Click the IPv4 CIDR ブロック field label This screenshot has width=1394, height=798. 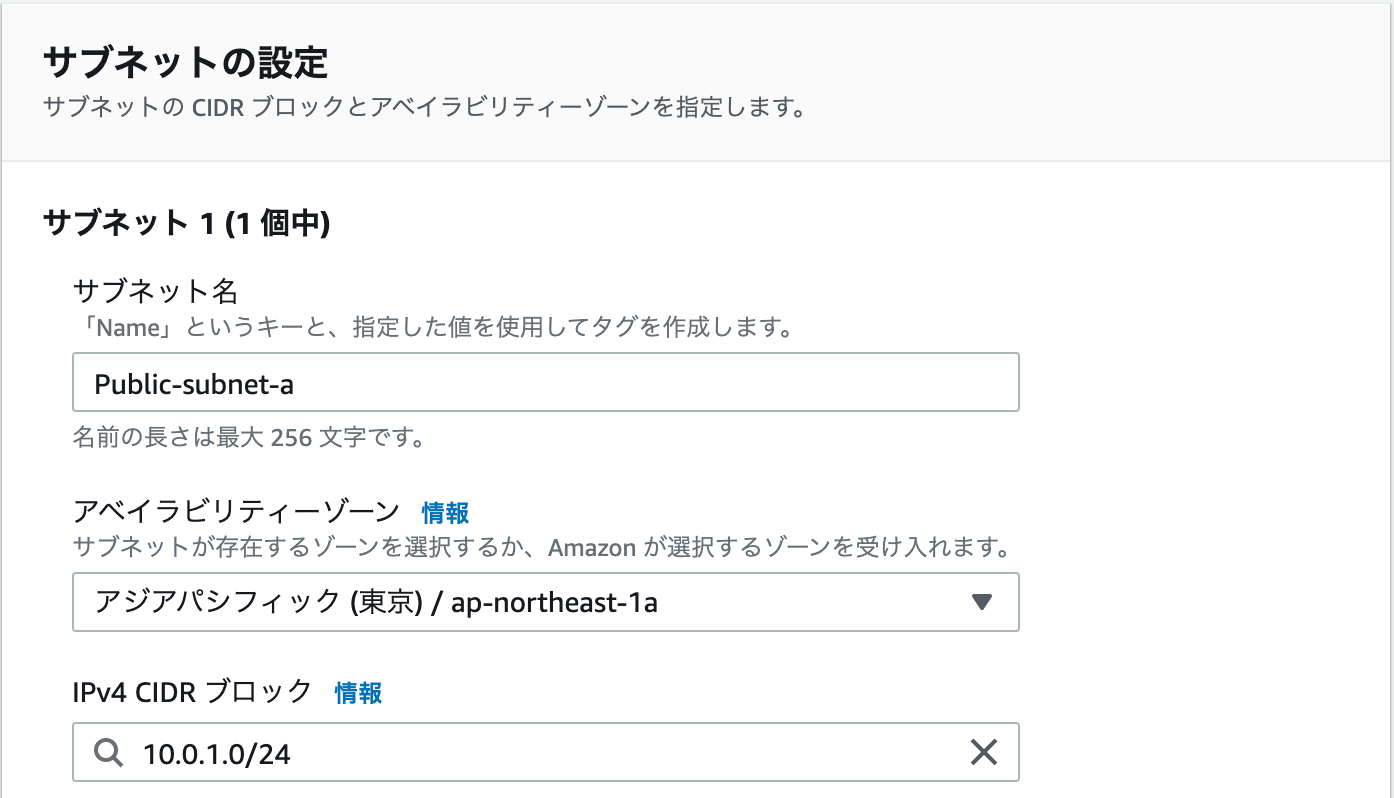click(x=193, y=692)
